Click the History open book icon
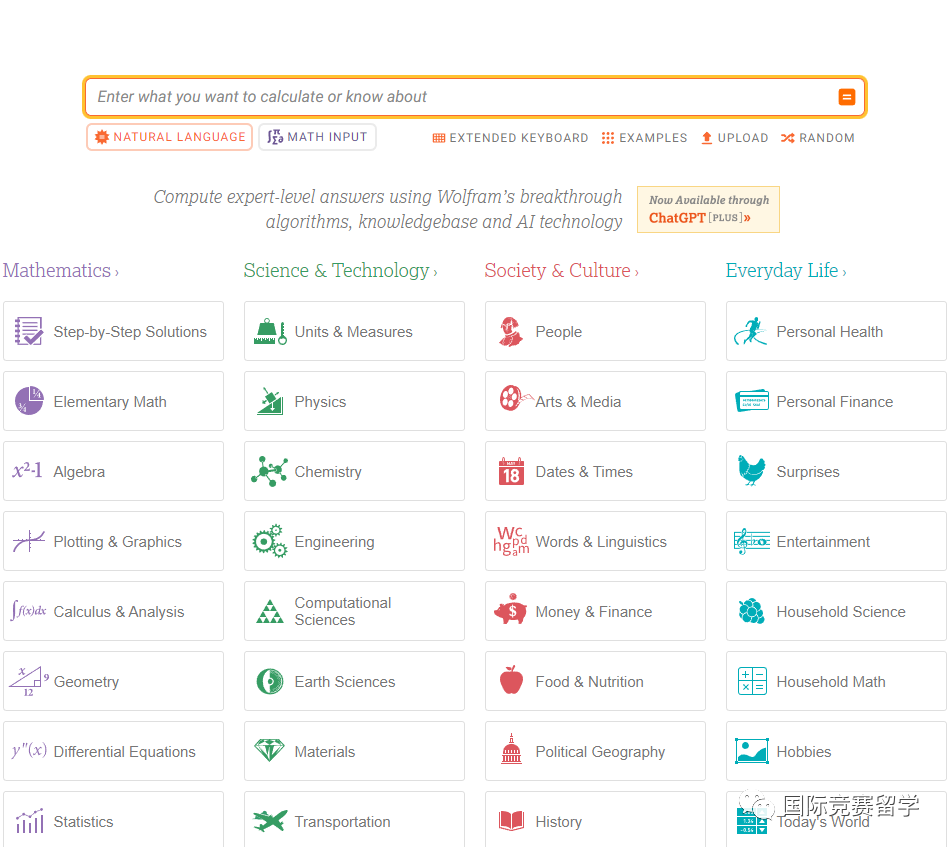Image resolution: width=950 pixels, height=847 pixels. (511, 821)
